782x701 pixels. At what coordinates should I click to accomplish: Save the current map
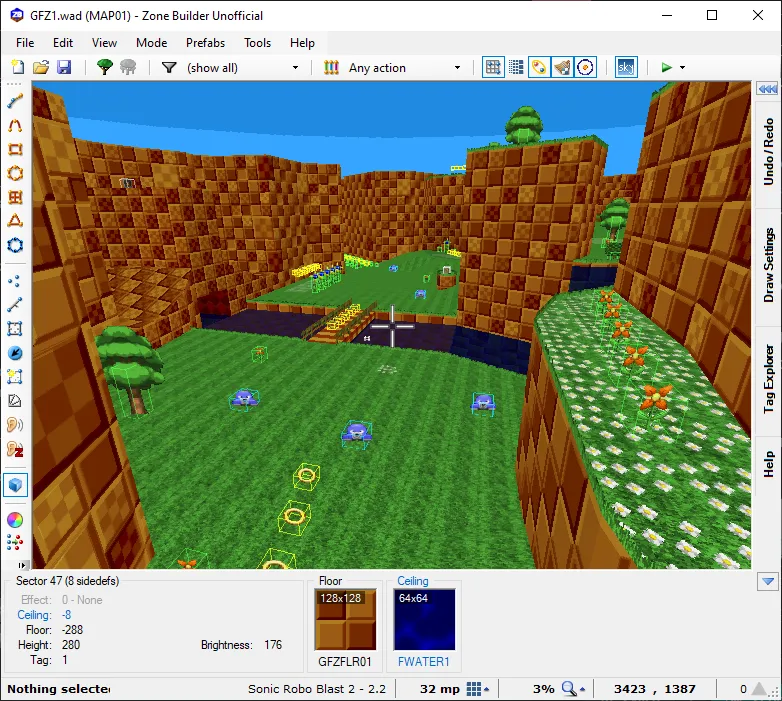[x=64, y=67]
